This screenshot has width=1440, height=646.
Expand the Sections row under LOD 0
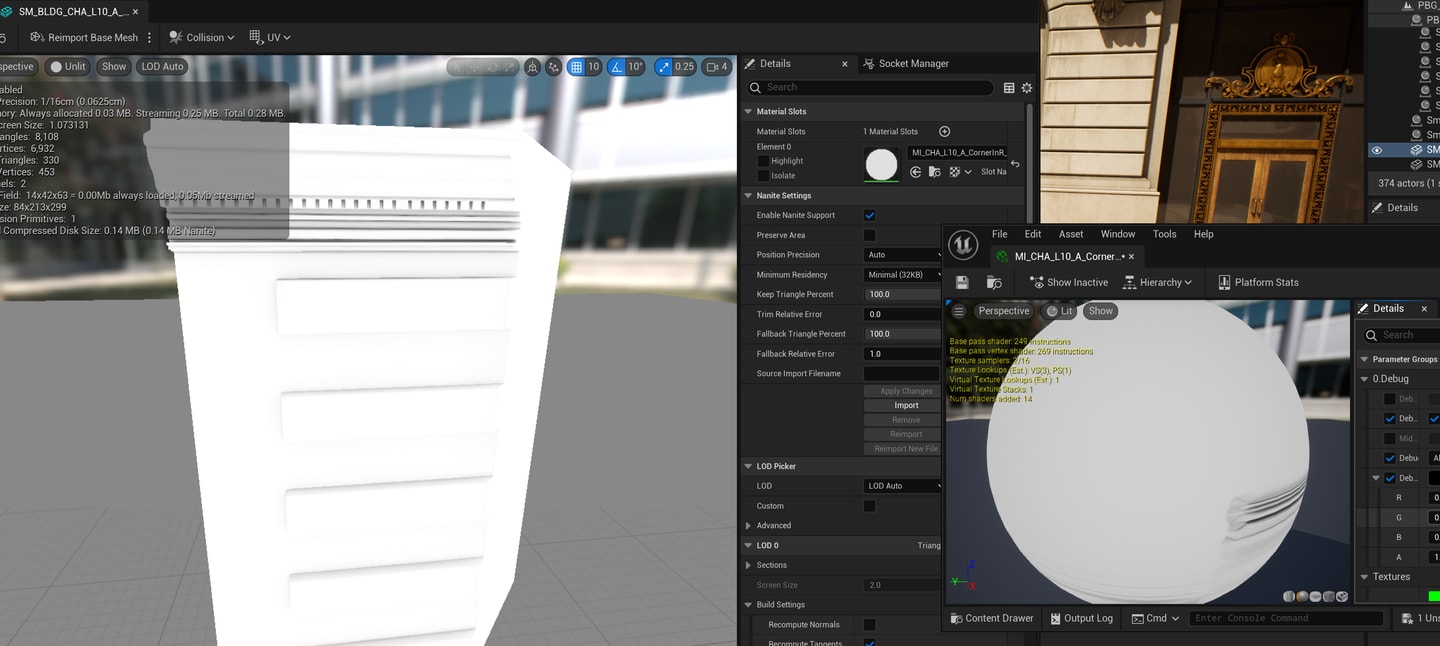[x=748, y=565]
